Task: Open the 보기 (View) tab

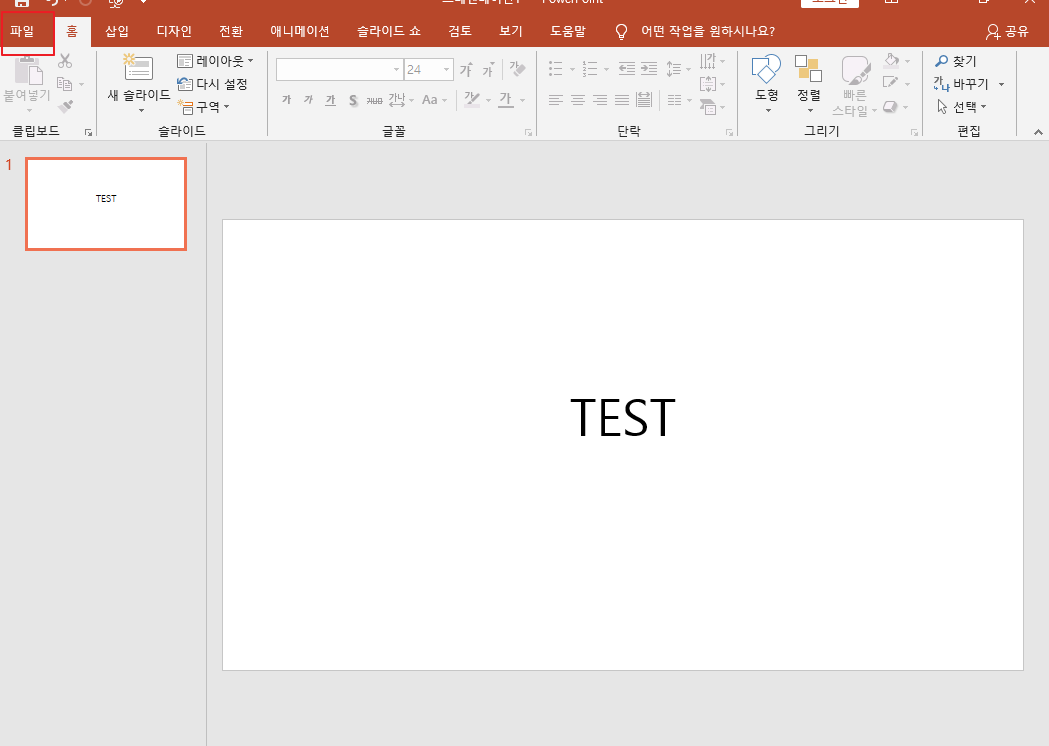Action: (510, 31)
